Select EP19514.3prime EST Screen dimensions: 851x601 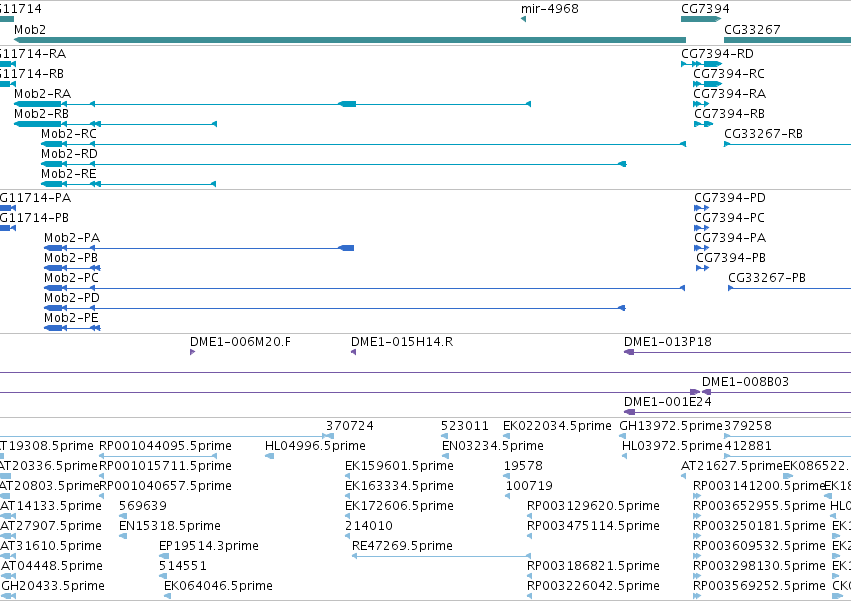164,556
